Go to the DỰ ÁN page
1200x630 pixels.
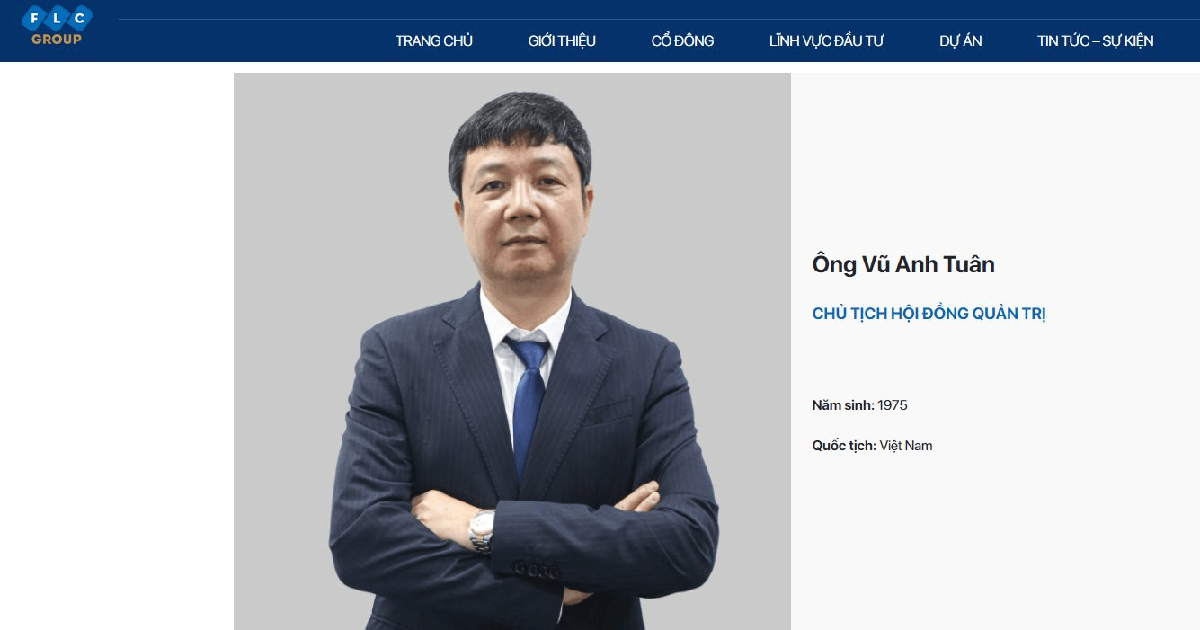tap(961, 41)
